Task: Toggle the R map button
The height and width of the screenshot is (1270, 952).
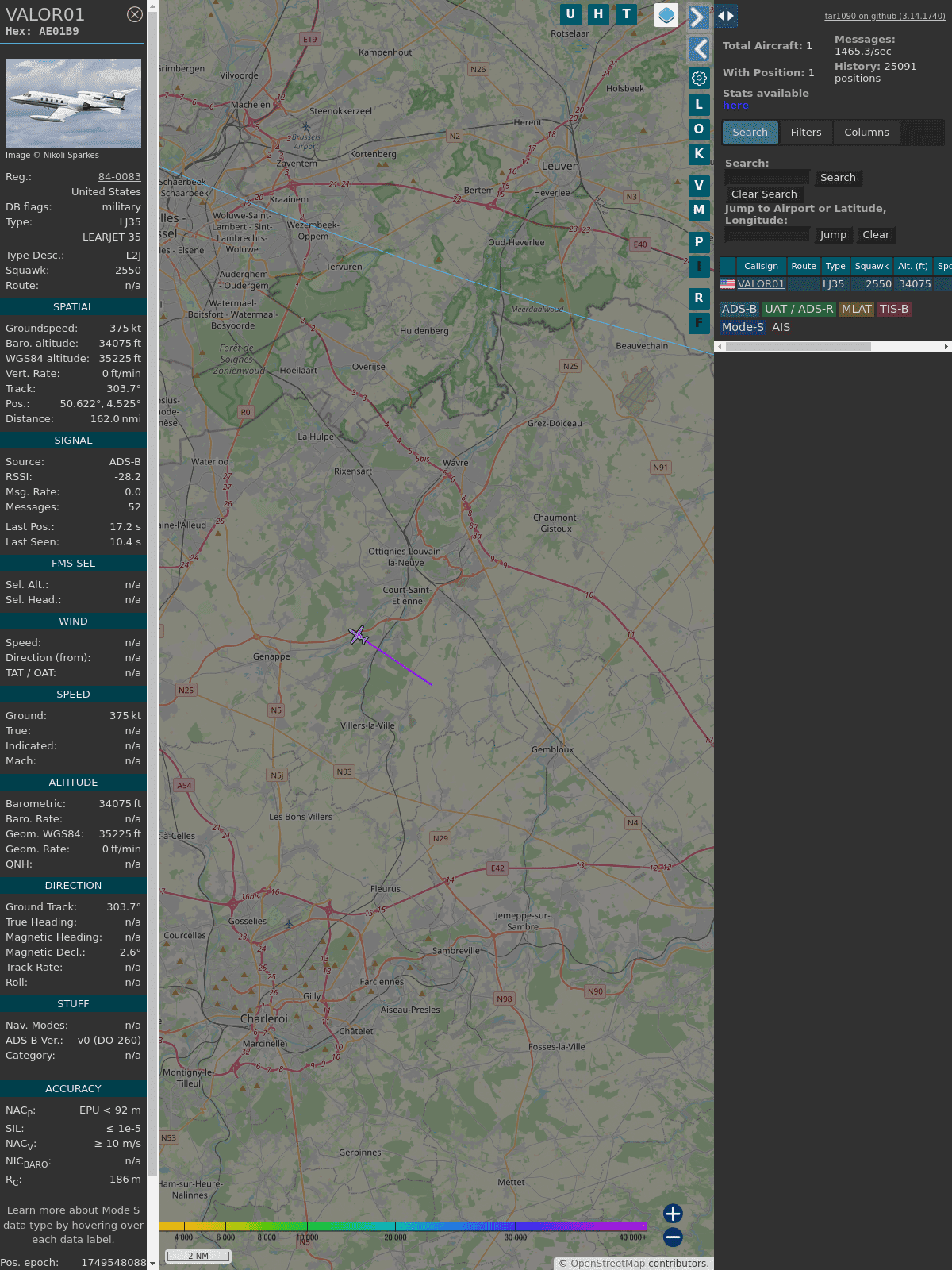Action: 699,298
